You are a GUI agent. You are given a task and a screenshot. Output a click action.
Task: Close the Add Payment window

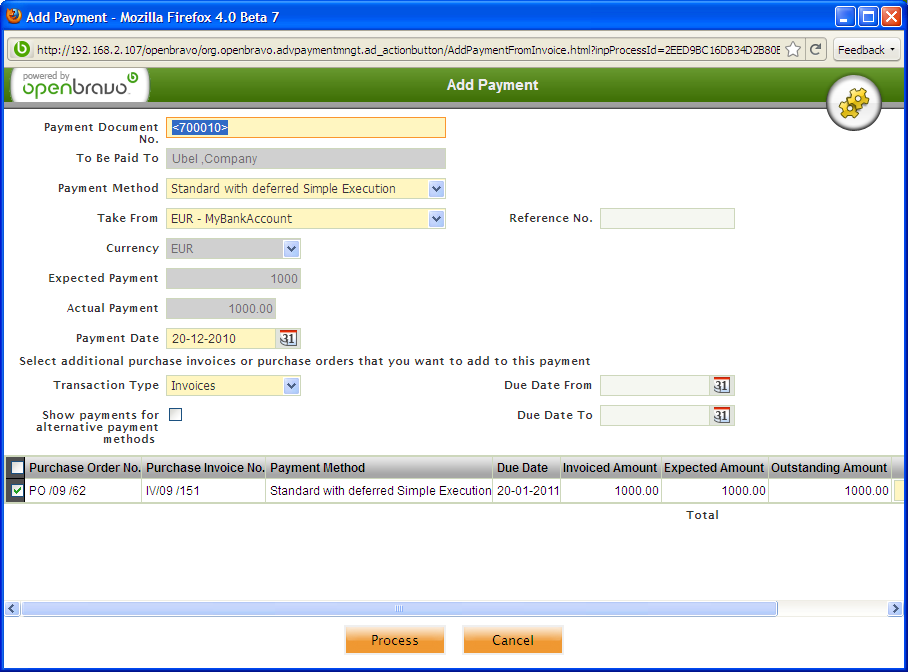pos(891,17)
